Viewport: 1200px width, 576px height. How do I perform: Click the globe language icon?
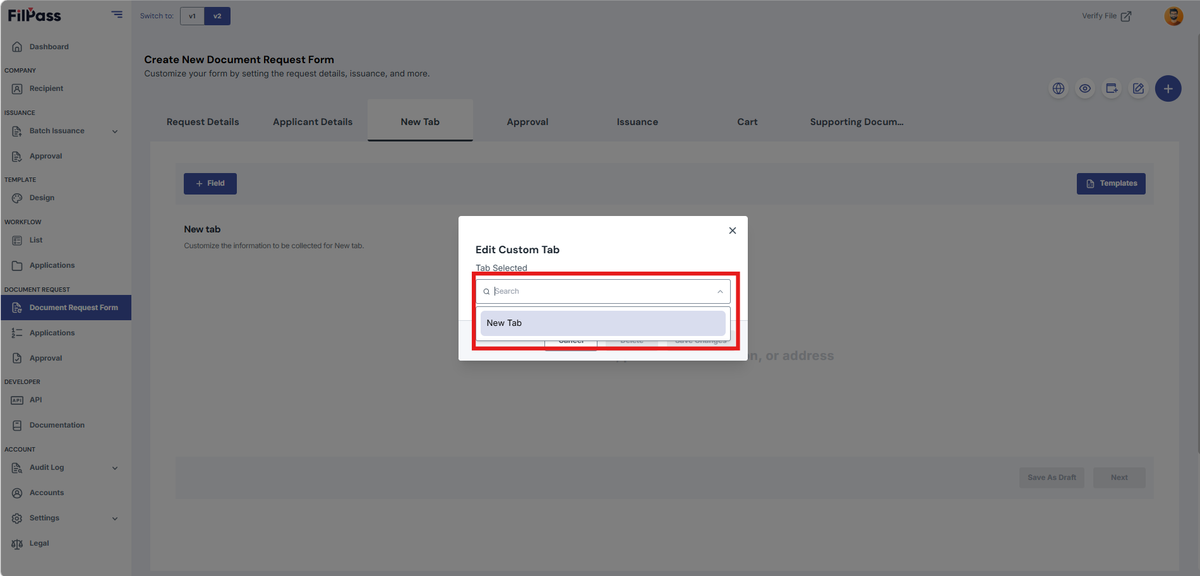click(1058, 89)
